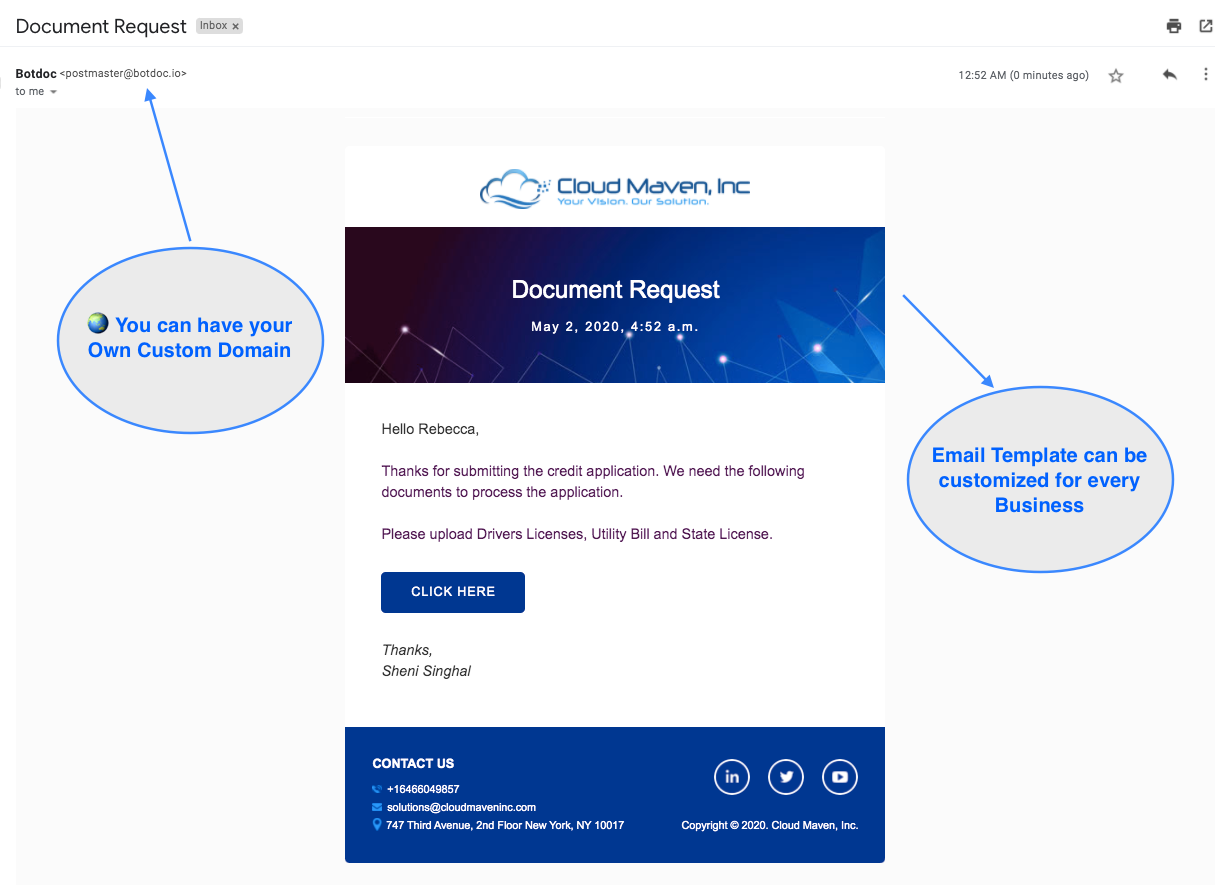
Task: Star the Document Request email
Action: point(1115,75)
